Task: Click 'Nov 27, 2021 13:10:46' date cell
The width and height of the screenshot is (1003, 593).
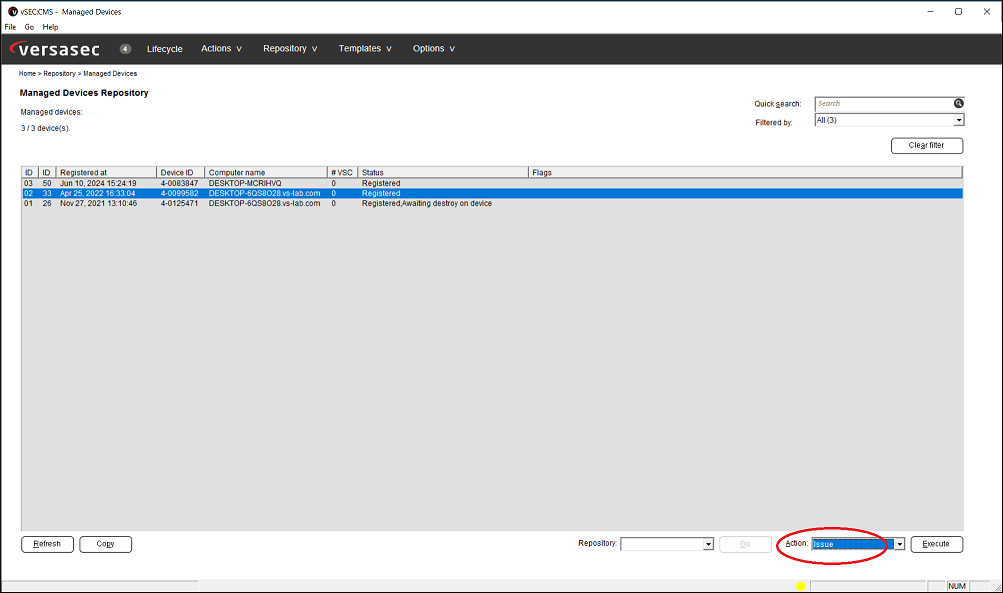Action: 99,203
